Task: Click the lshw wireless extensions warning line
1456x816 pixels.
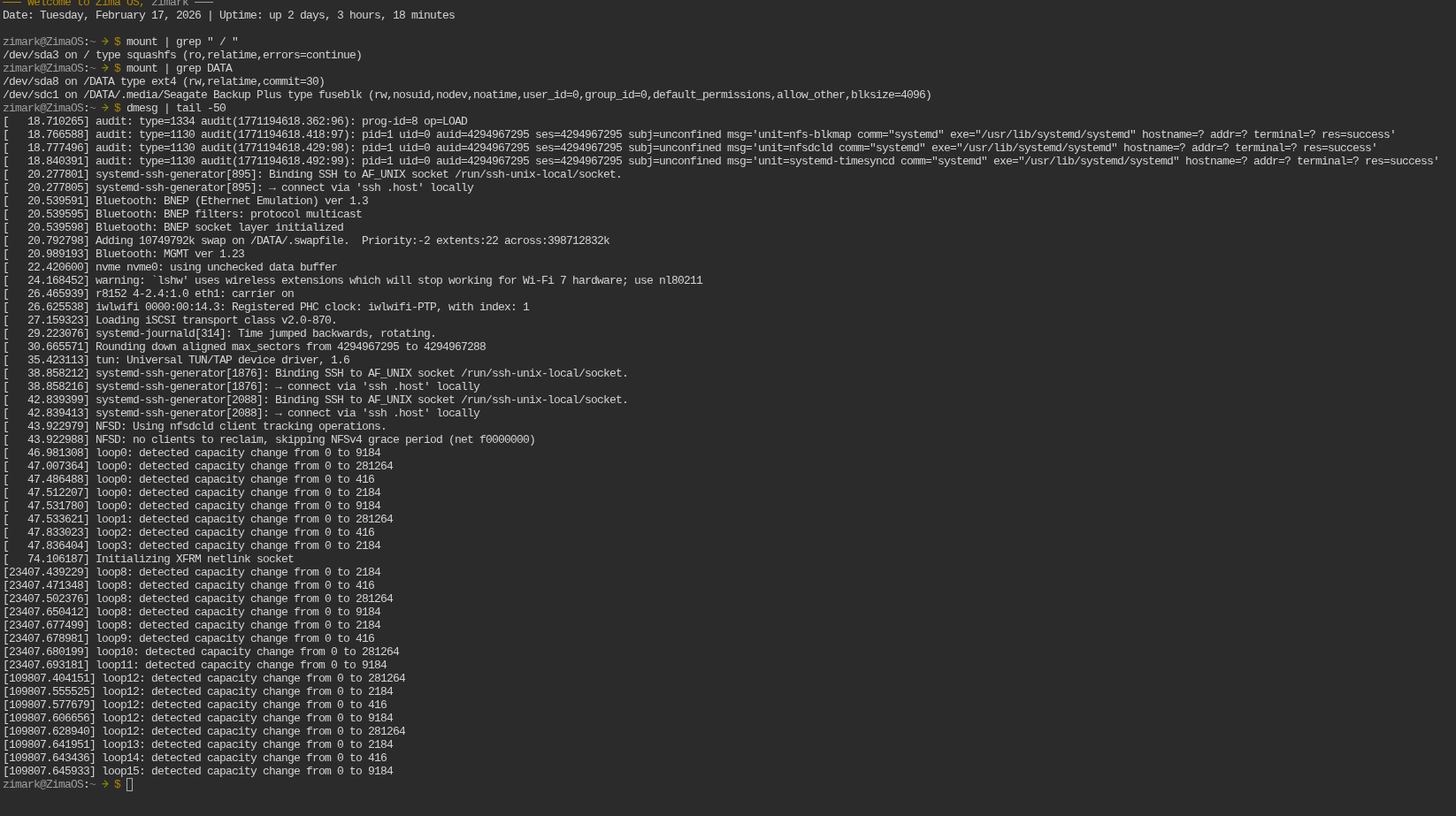Action: 398,280
